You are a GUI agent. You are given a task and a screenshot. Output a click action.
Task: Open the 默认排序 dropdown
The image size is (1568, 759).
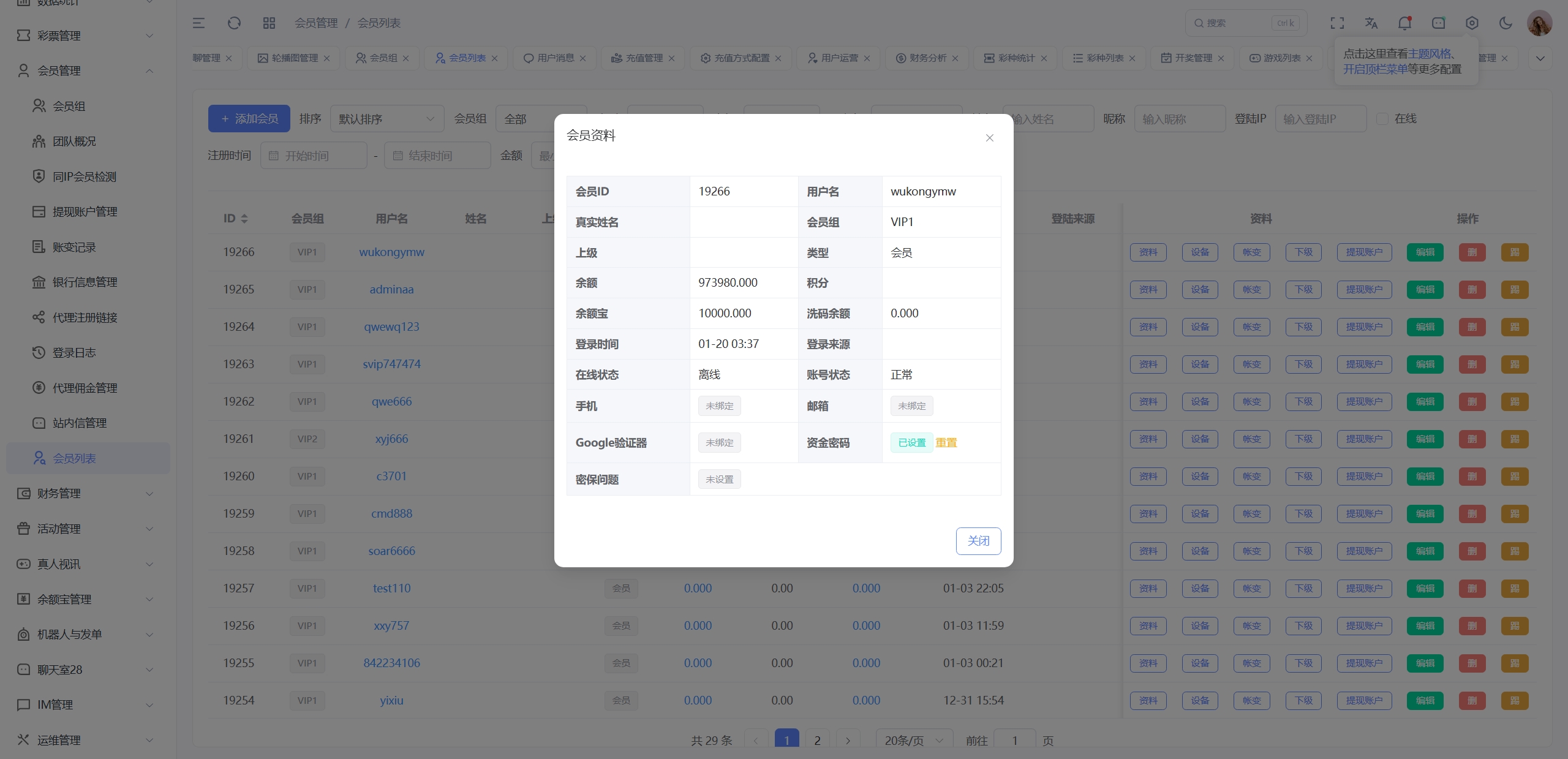point(386,118)
